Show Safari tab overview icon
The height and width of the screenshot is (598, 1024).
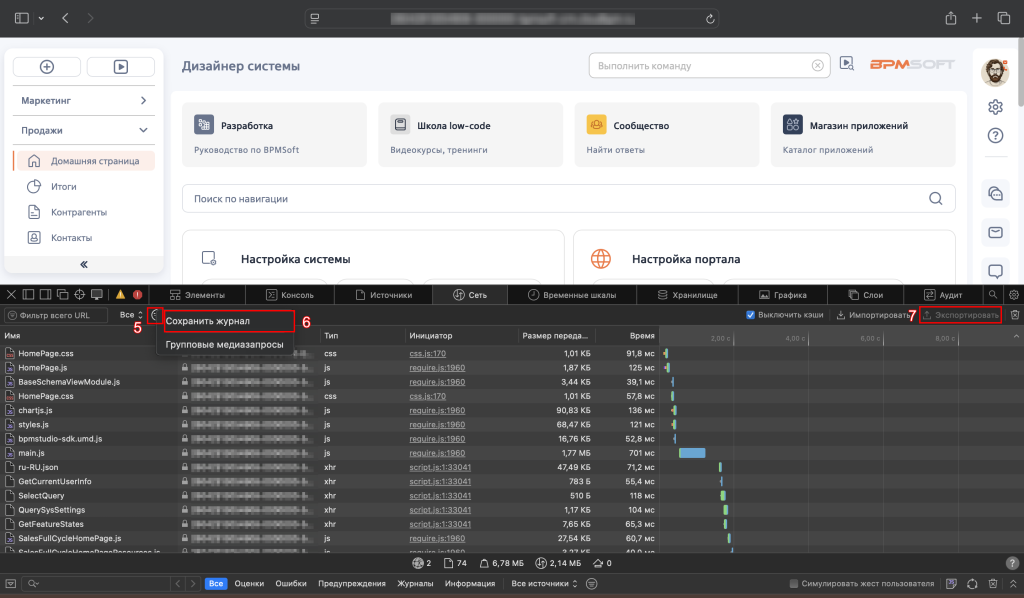(x=1004, y=18)
